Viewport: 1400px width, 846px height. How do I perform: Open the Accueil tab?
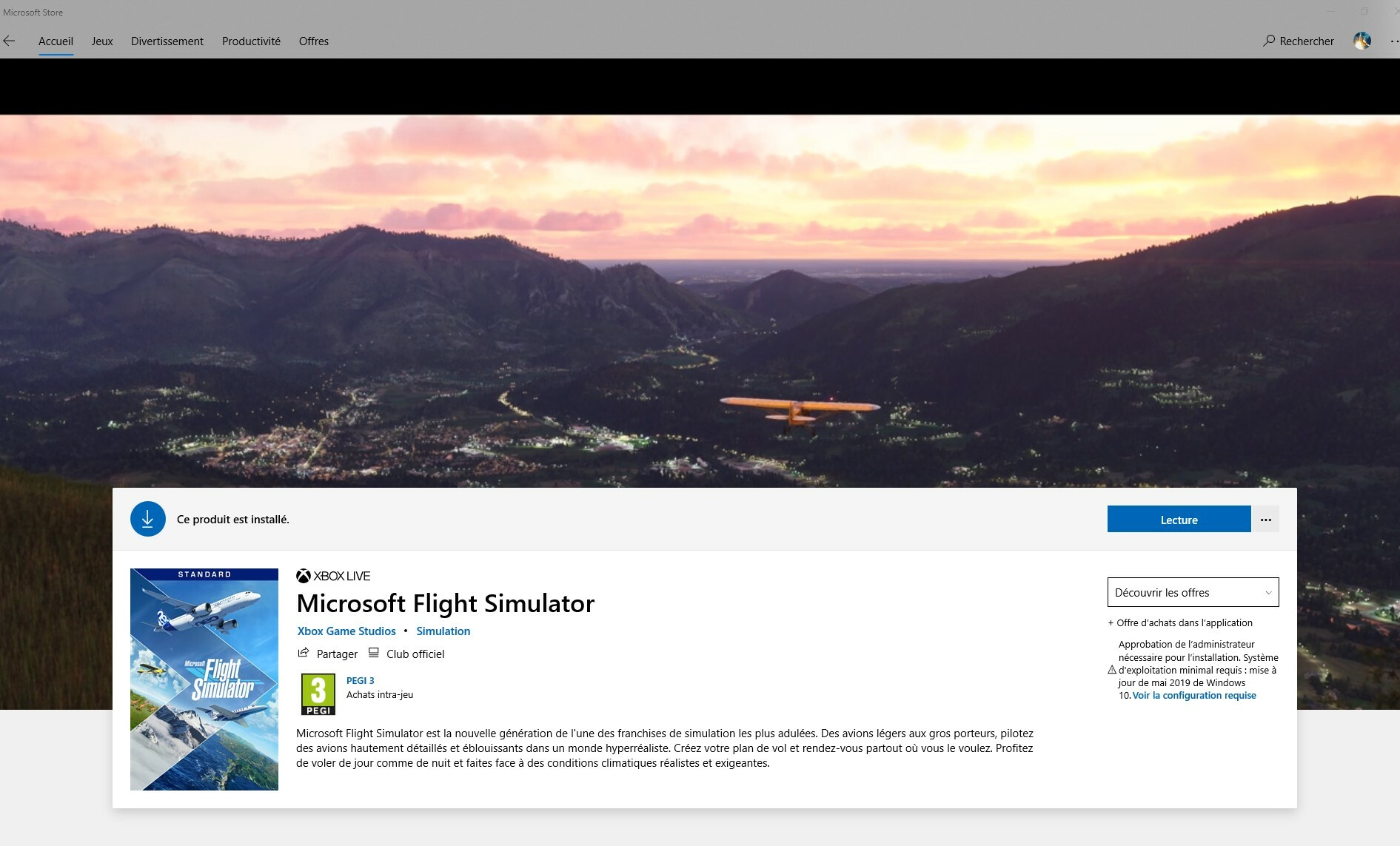pos(56,41)
